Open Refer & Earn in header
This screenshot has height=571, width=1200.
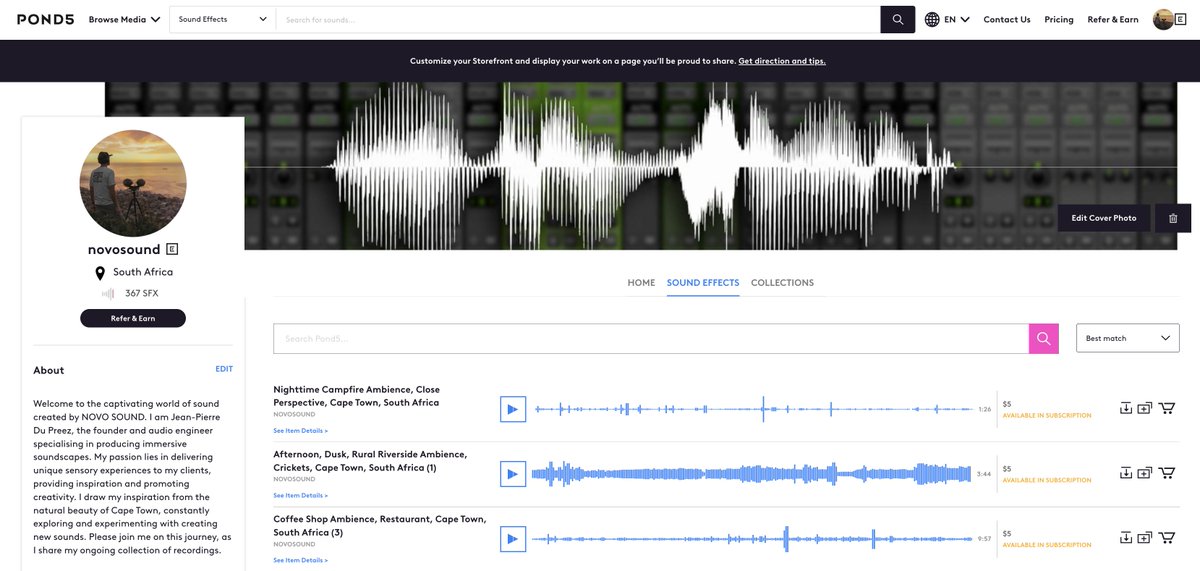(1113, 19)
